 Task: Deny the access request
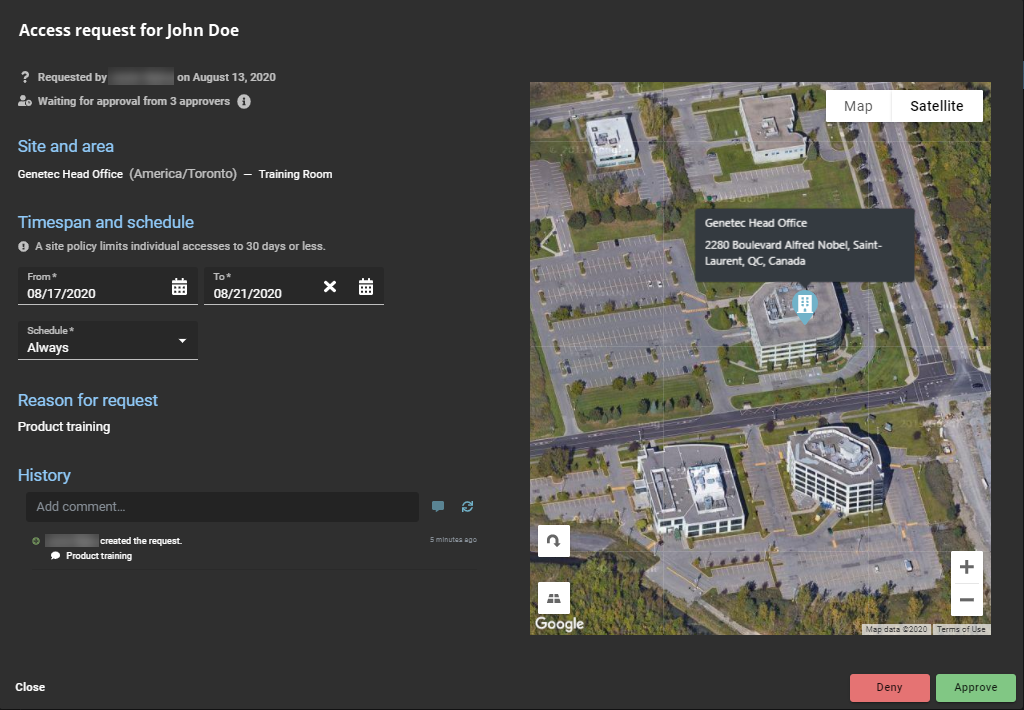click(889, 687)
